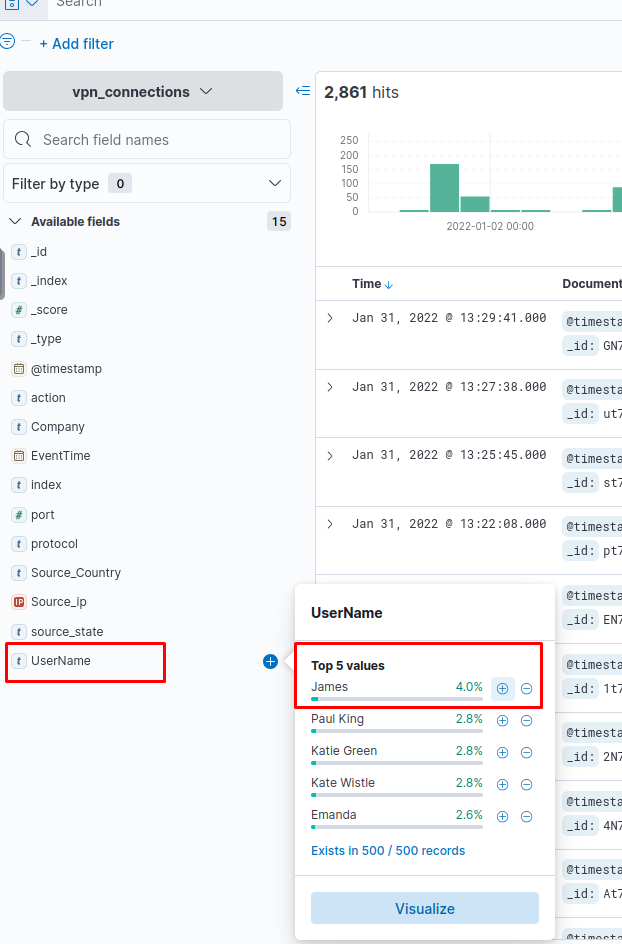The width and height of the screenshot is (622, 944).
Task: Filter for Kate Wistle value
Action: [503, 784]
